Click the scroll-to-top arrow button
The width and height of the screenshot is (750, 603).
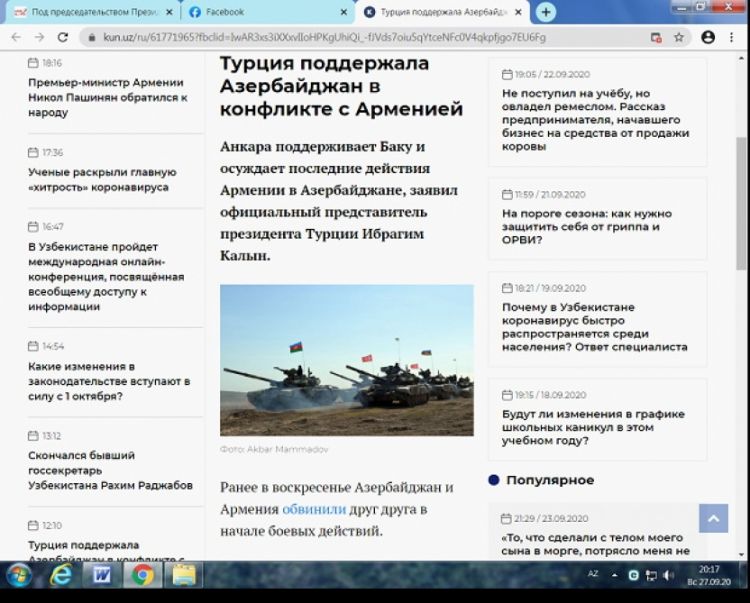tap(713, 517)
